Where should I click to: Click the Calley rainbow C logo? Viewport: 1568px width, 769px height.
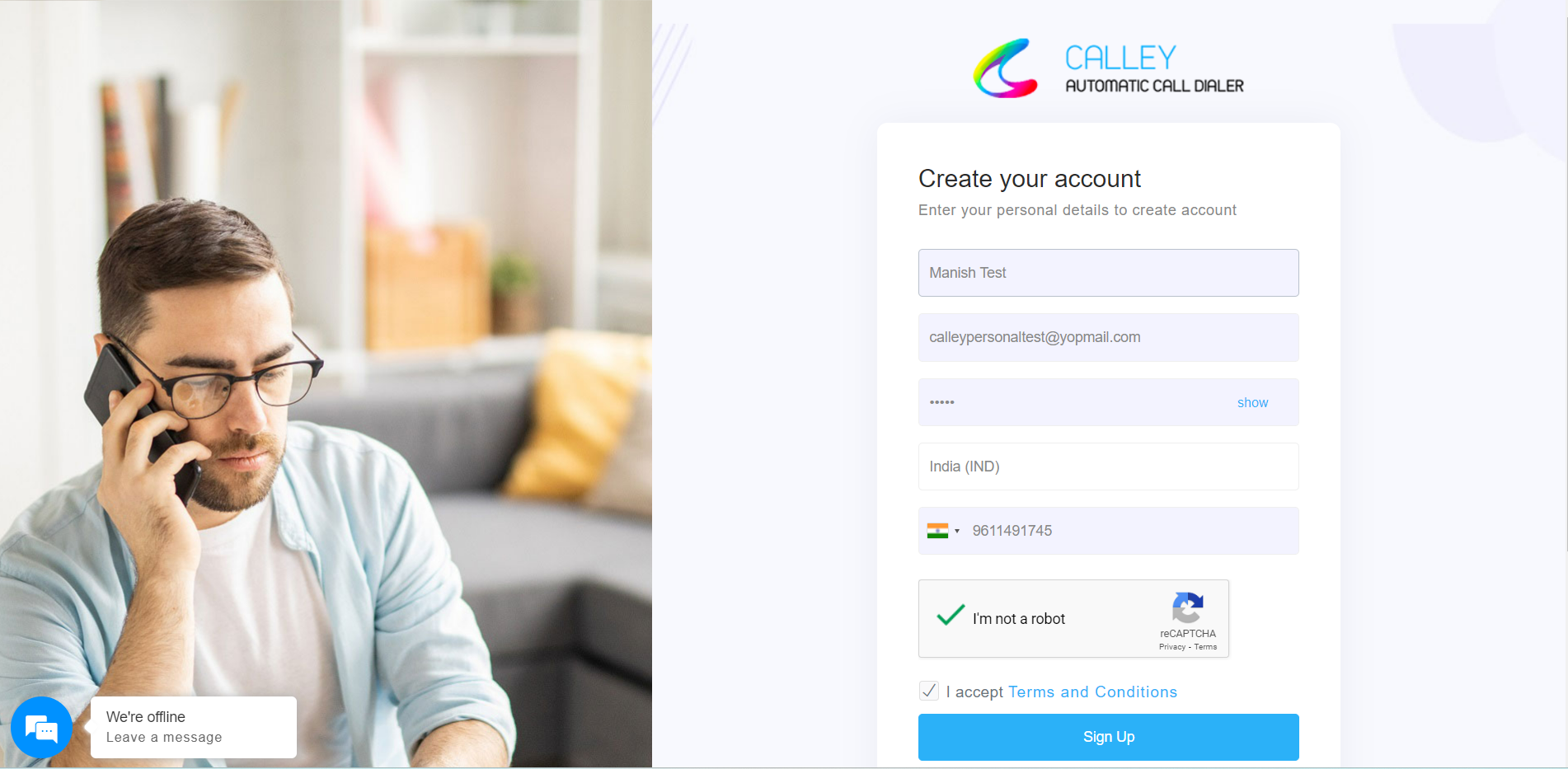[x=1005, y=68]
